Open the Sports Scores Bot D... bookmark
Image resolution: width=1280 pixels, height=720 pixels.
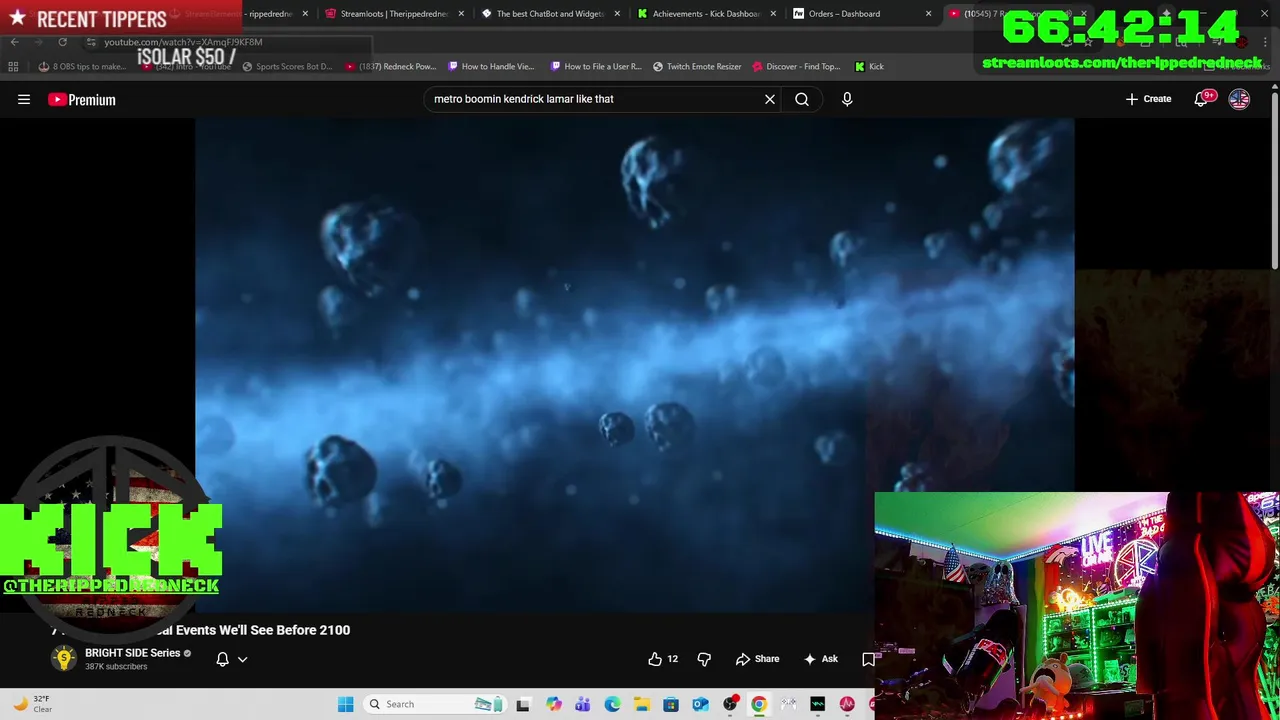pyautogui.click(x=287, y=67)
